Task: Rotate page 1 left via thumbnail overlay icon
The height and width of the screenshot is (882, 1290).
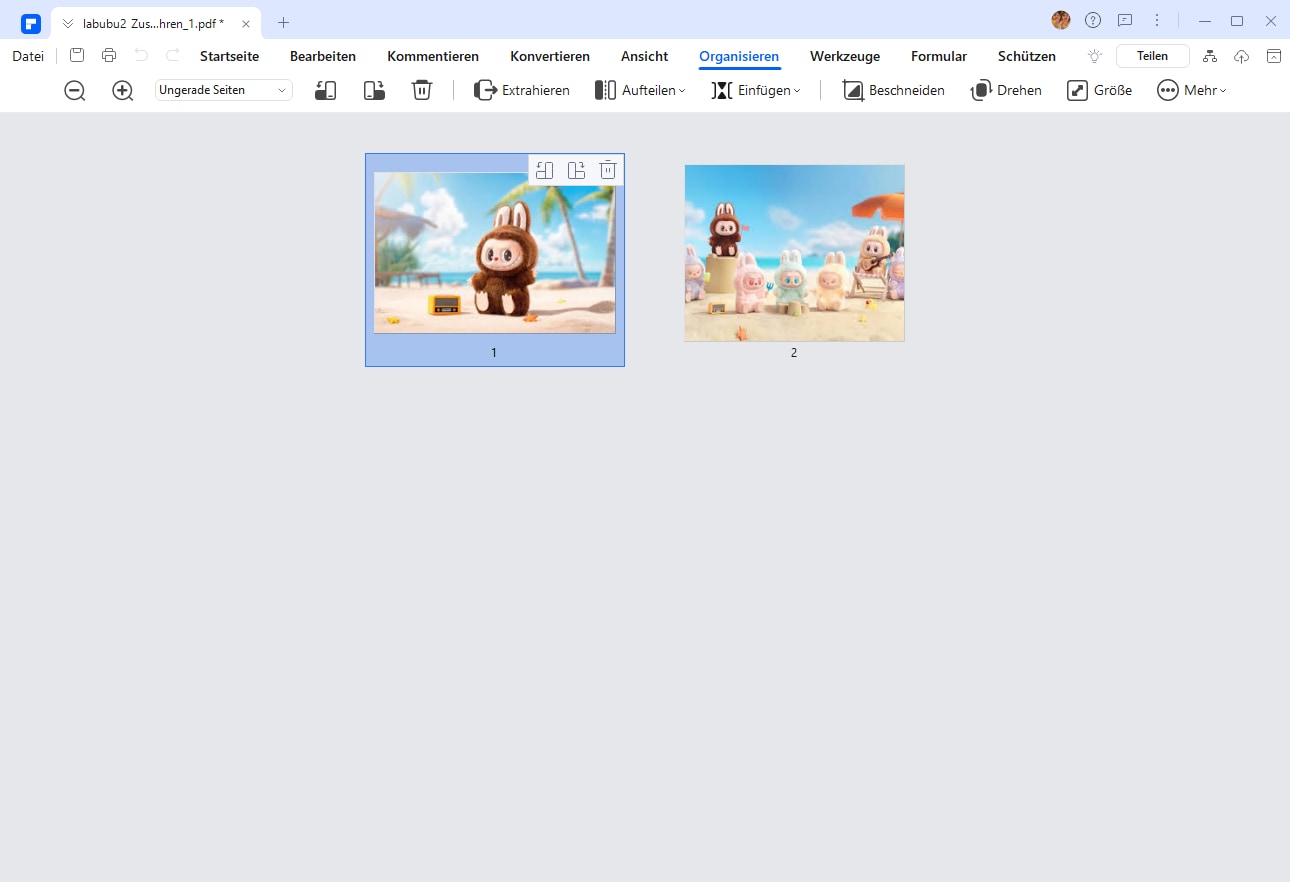Action: (x=545, y=170)
